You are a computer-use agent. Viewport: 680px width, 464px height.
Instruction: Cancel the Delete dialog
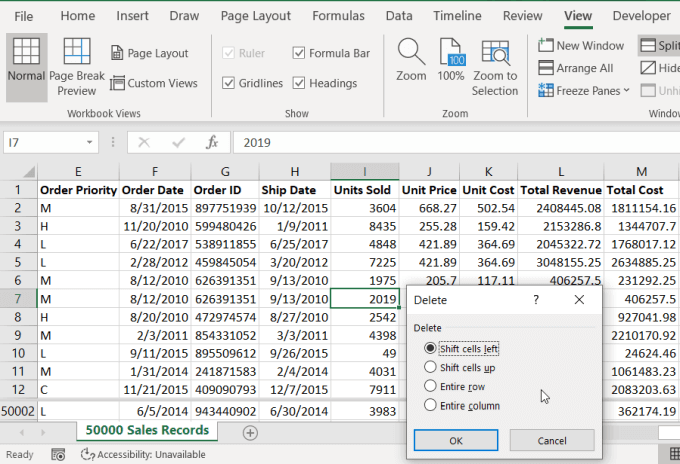click(551, 440)
